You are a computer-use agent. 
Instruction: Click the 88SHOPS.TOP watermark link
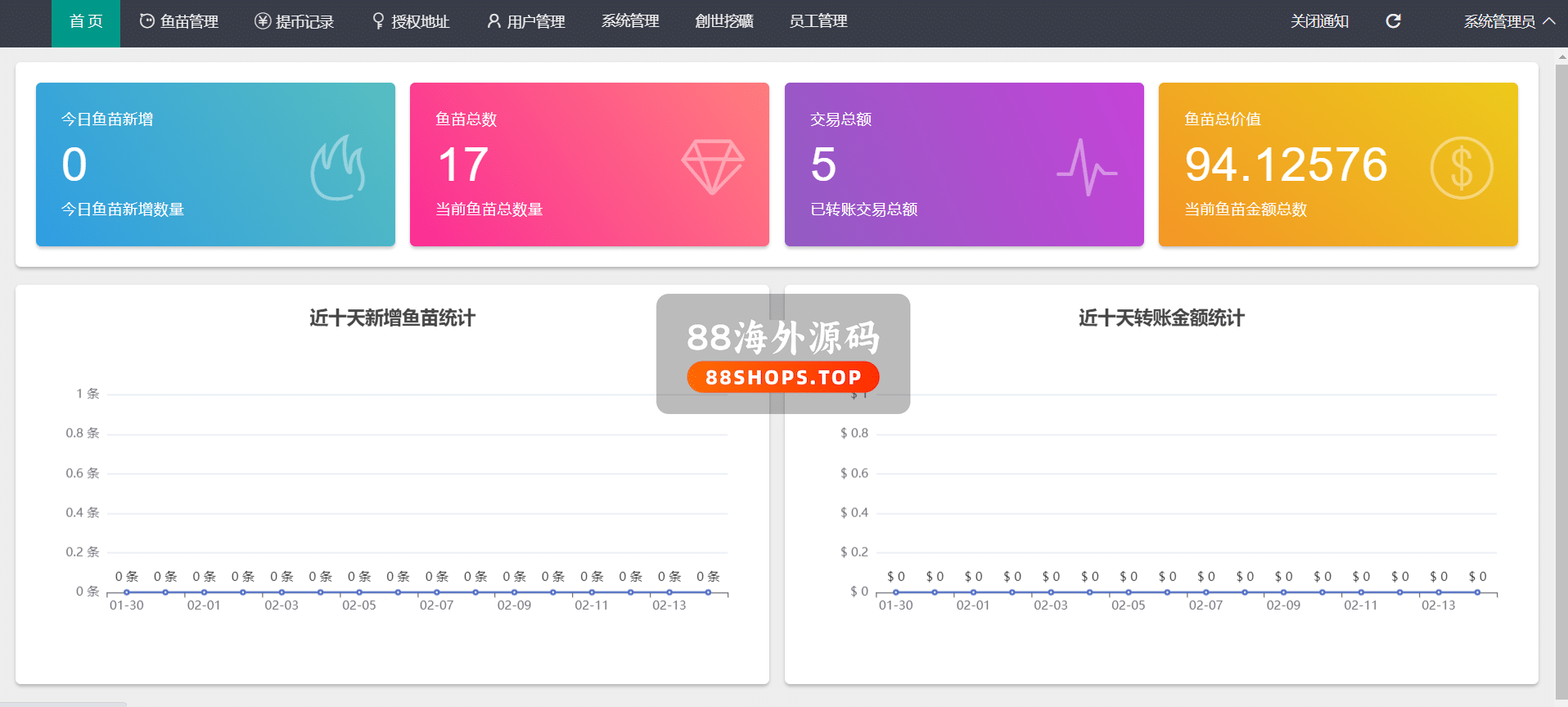tap(783, 377)
